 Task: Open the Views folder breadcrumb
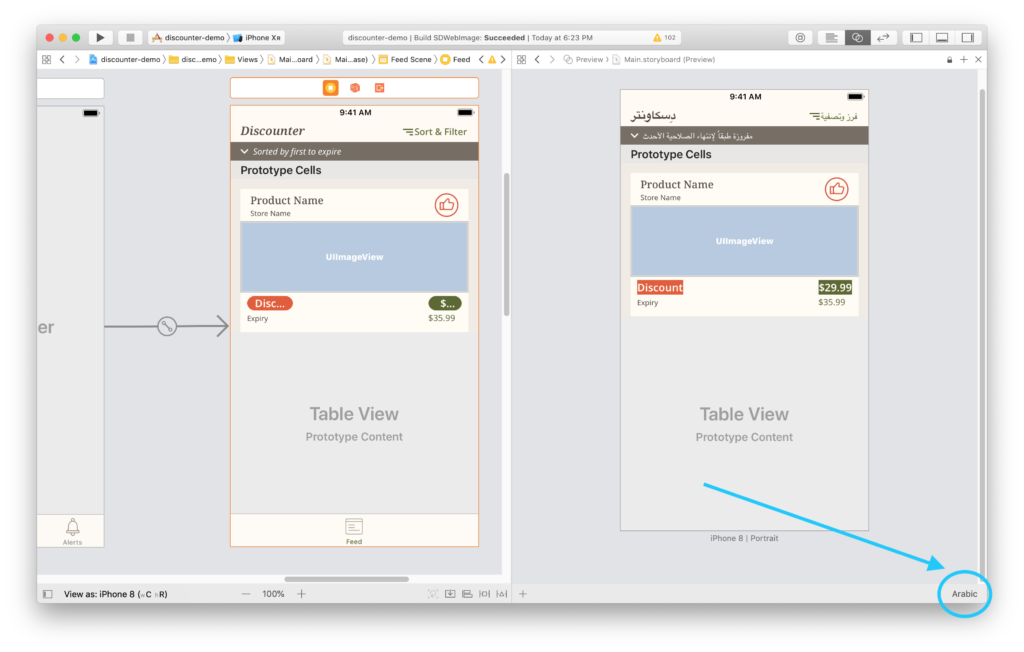[x=241, y=59]
